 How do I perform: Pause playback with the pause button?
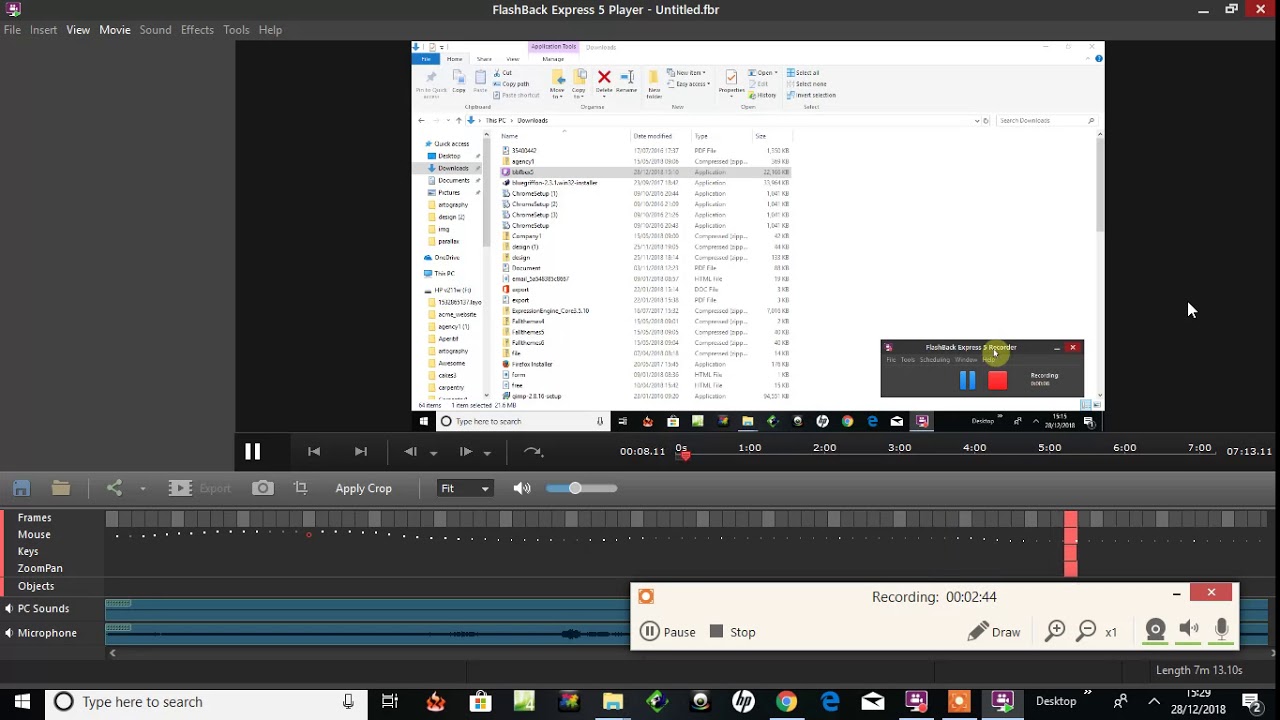coord(252,452)
